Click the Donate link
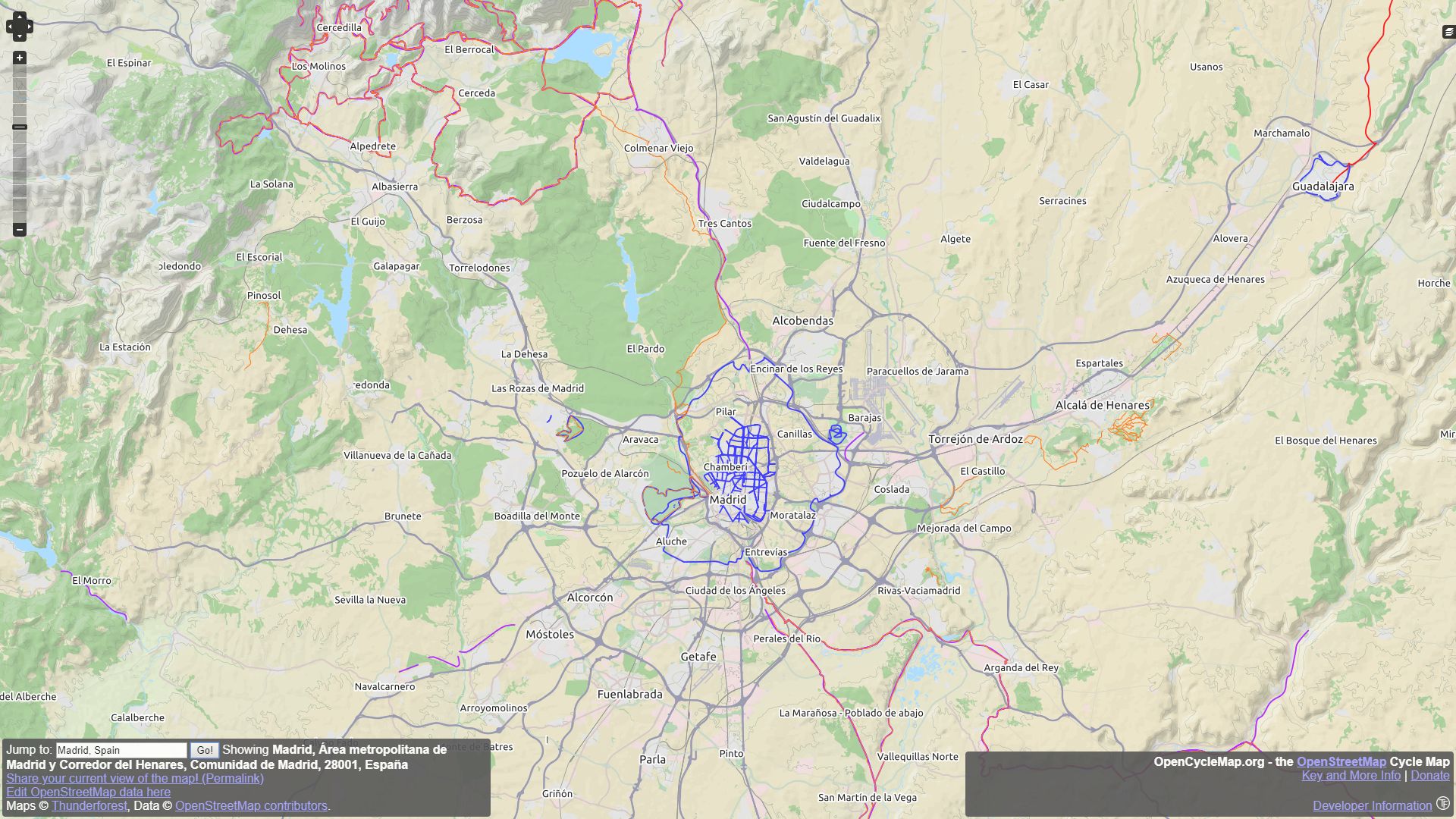Viewport: 1456px width, 819px height. [1430, 775]
